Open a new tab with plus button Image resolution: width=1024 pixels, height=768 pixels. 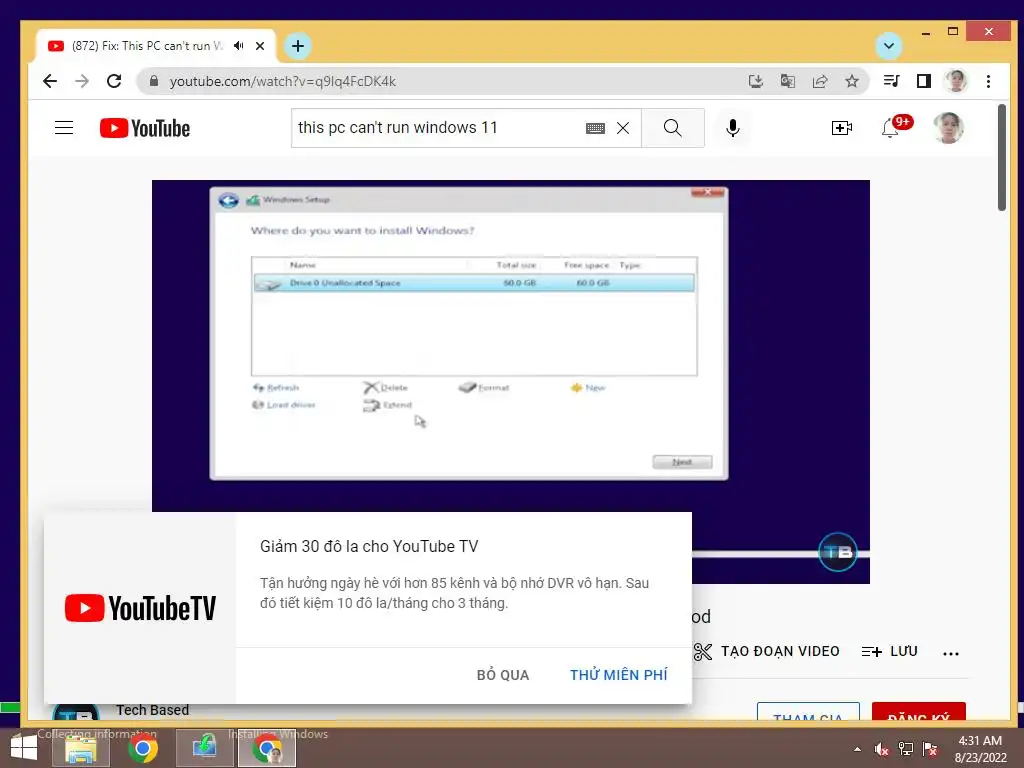[298, 46]
